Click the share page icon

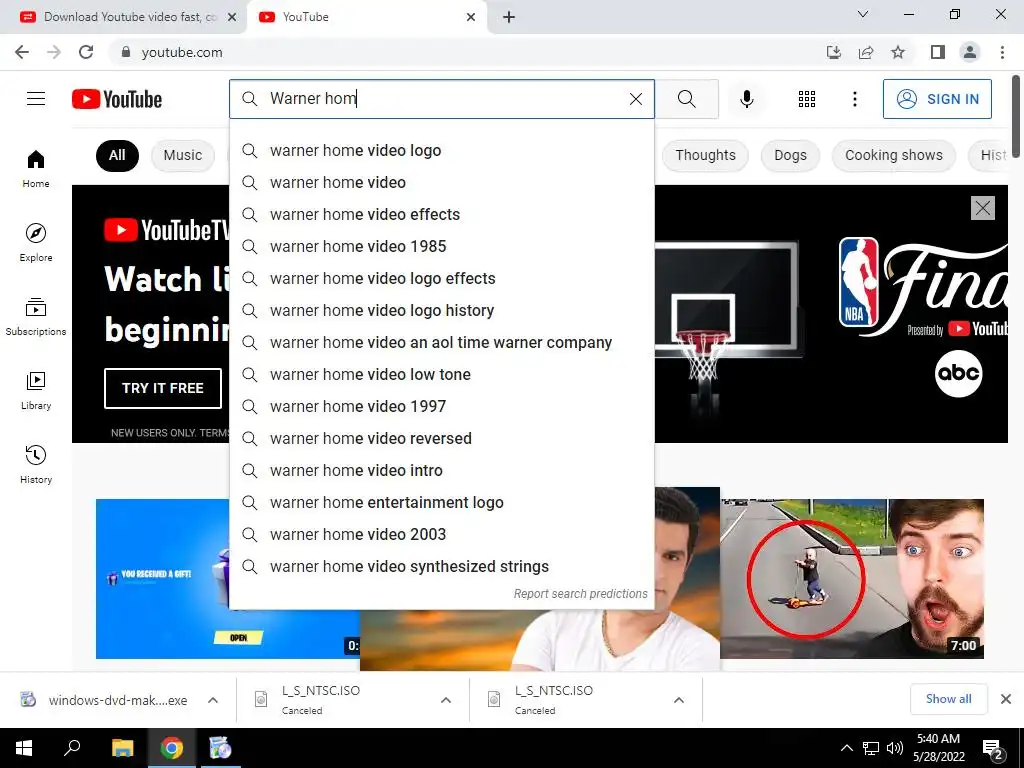[x=866, y=52]
